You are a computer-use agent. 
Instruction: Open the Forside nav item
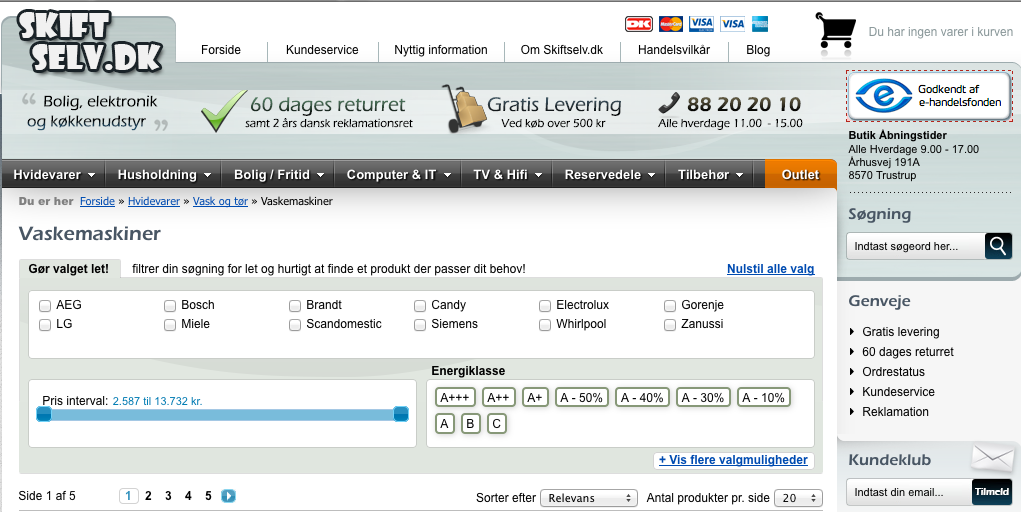pos(221,50)
